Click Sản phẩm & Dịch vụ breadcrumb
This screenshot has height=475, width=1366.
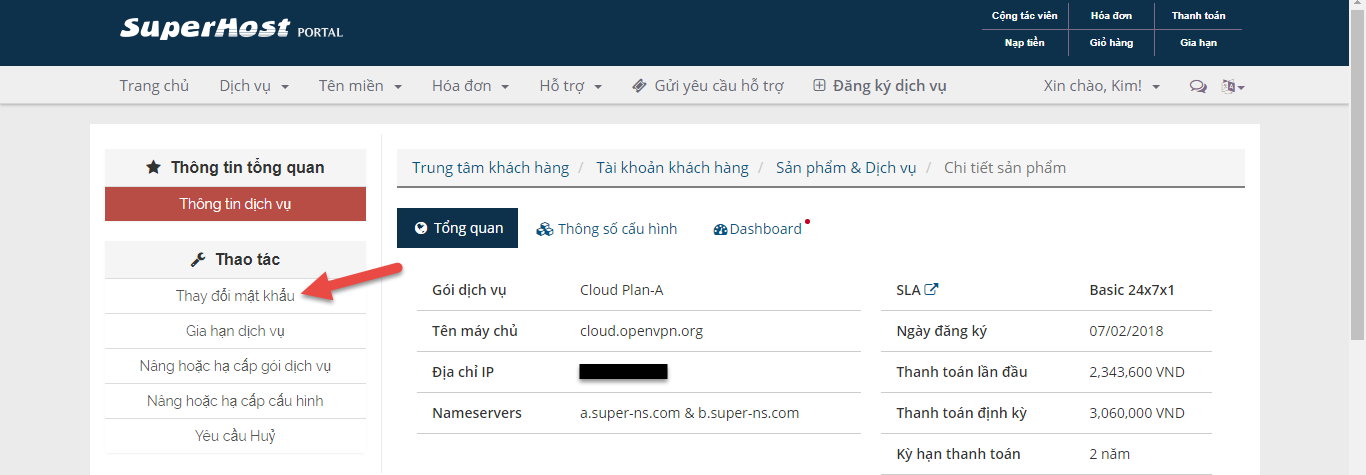click(x=845, y=167)
